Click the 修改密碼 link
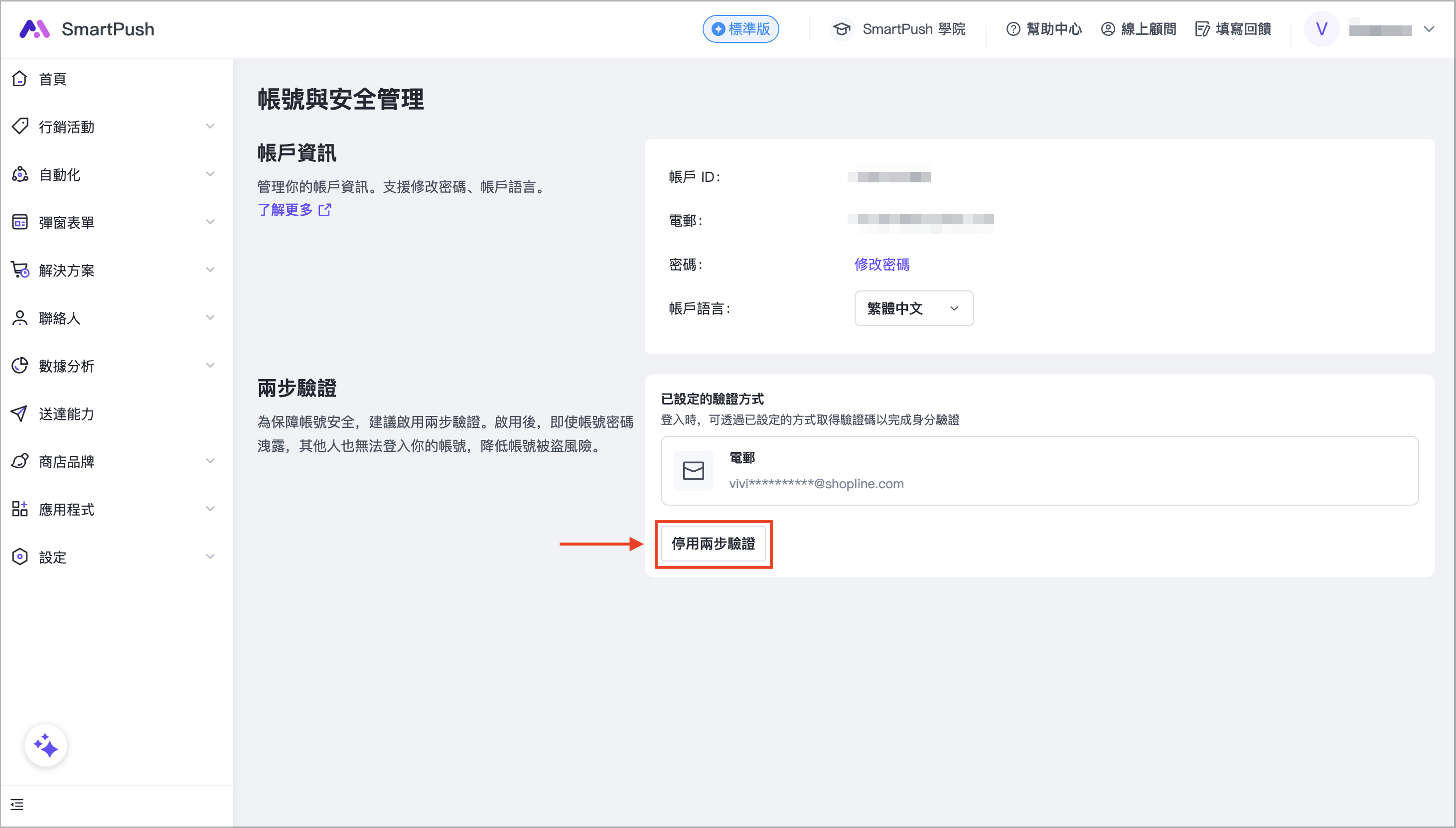 click(x=881, y=265)
